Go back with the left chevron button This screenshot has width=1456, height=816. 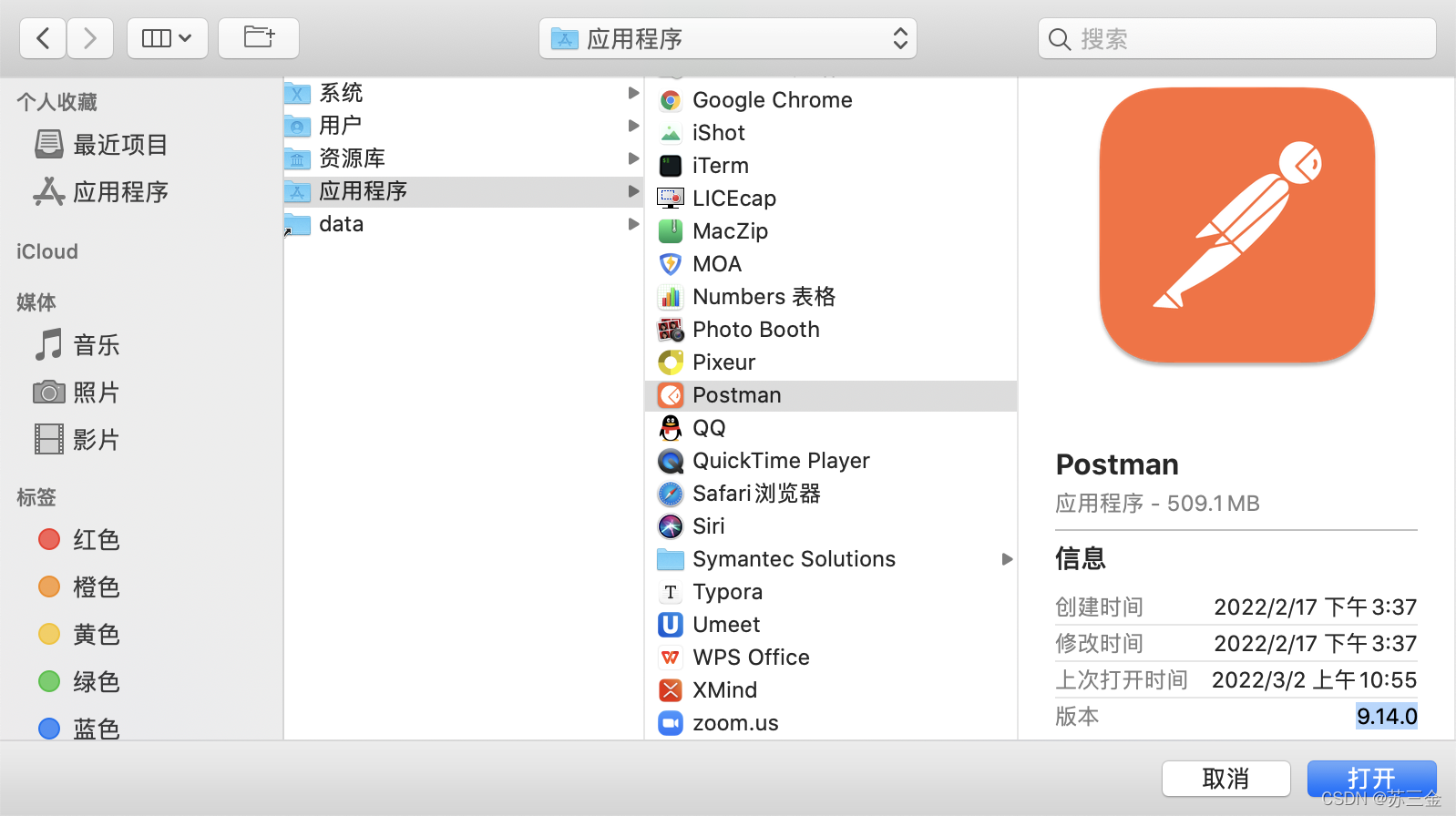coord(43,38)
